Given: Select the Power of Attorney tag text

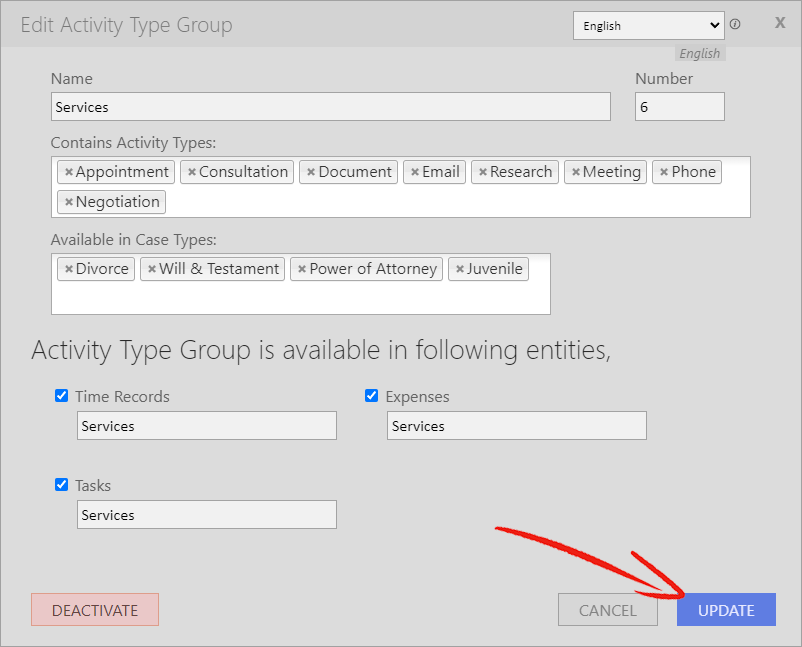Looking at the screenshot, I should coord(373,269).
